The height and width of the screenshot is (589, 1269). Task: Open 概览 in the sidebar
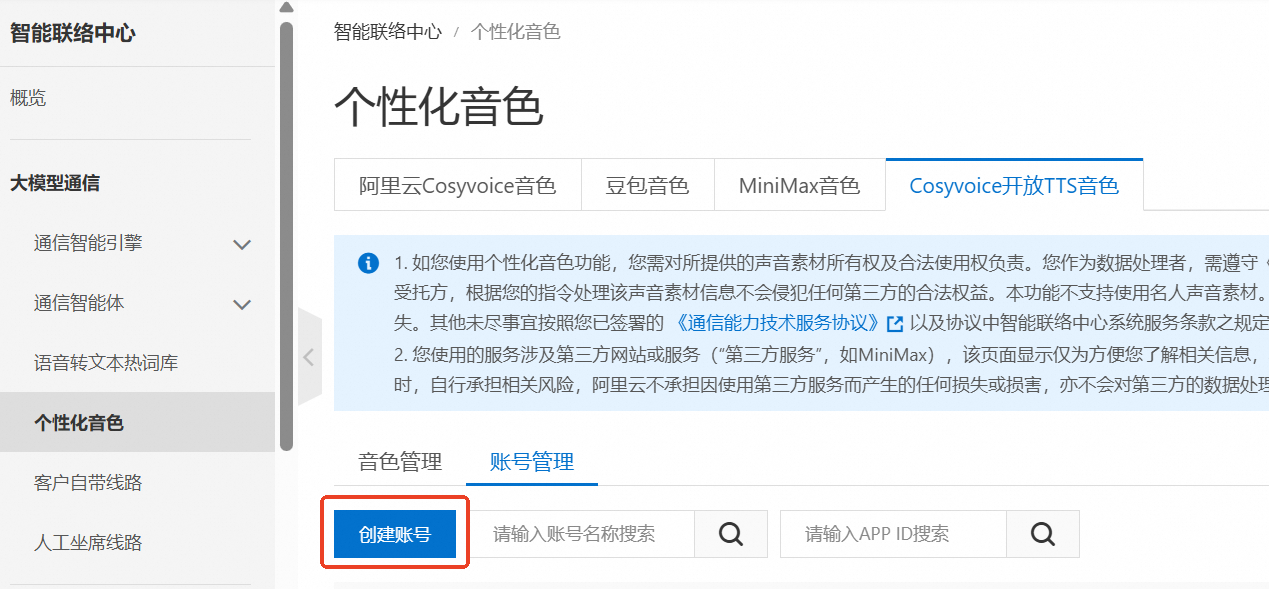[x=28, y=98]
